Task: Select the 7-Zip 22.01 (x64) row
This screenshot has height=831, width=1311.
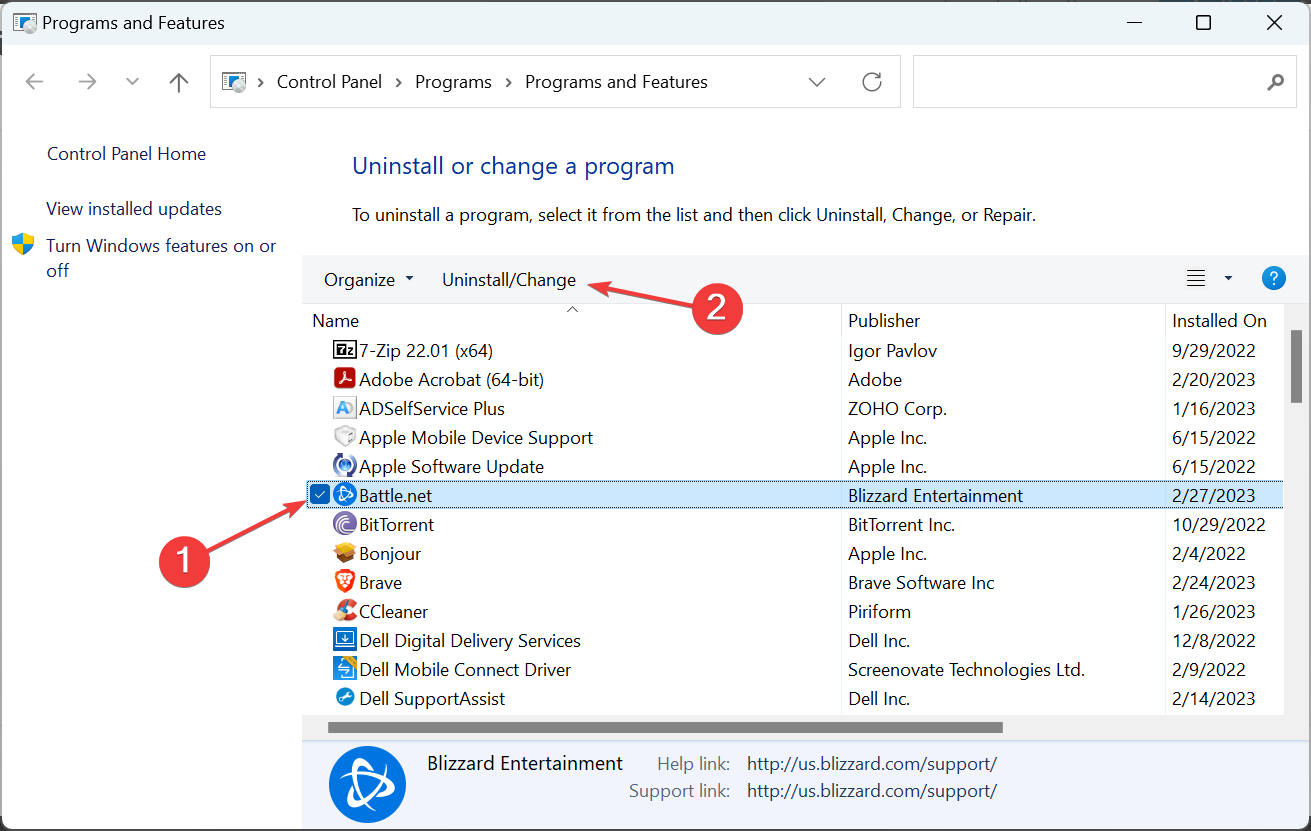Action: click(x=793, y=351)
